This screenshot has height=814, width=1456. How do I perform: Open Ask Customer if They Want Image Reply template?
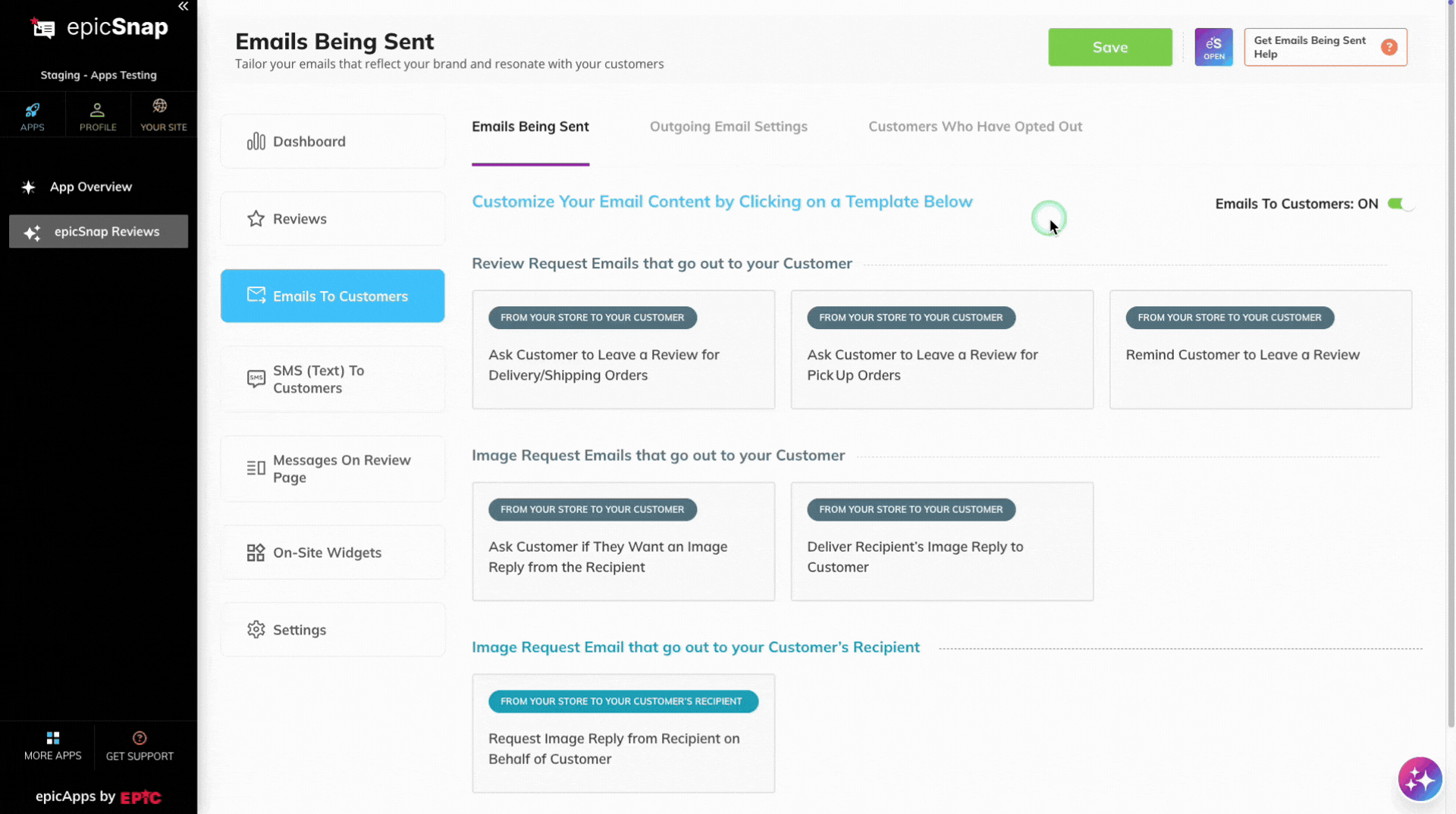[x=623, y=542]
